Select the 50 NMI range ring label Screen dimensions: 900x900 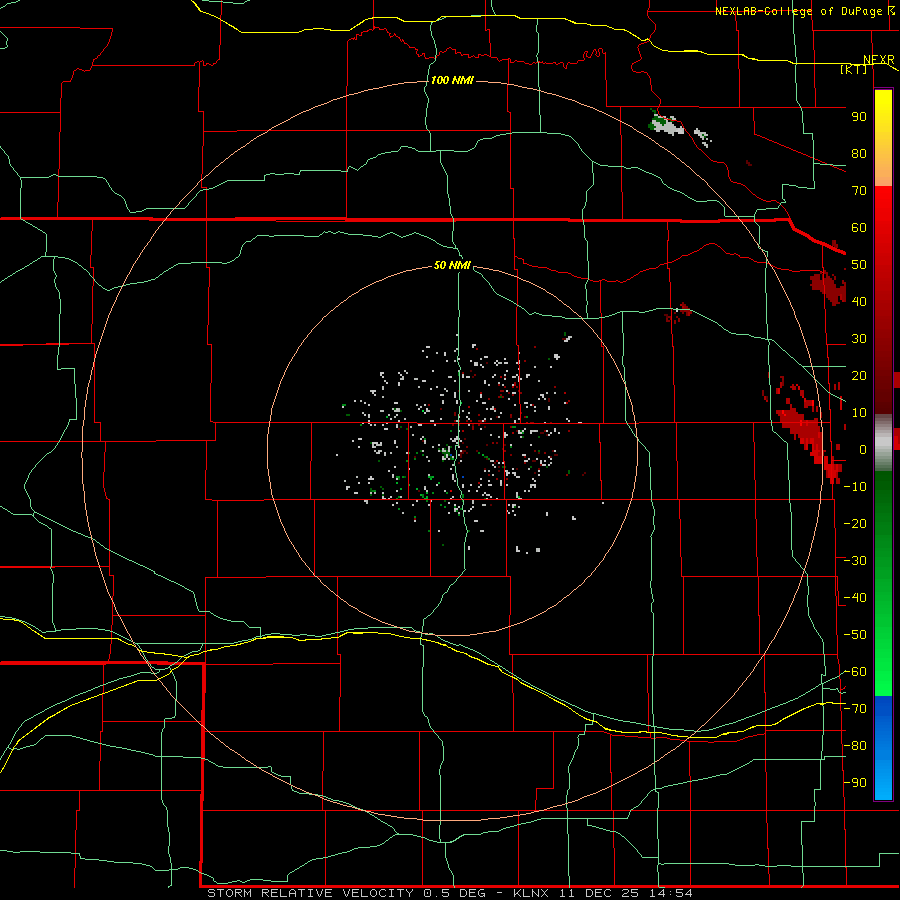452,265
